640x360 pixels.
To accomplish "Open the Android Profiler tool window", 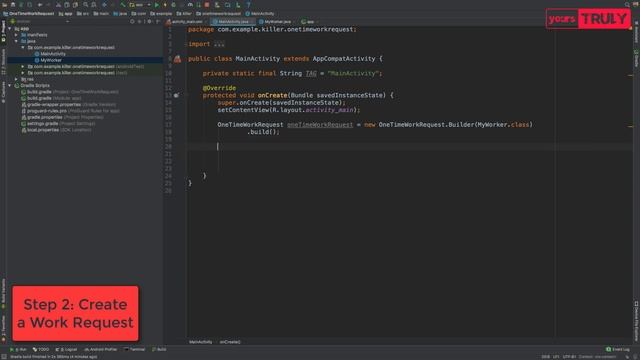I will pyautogui.click(x=100, y=349).
